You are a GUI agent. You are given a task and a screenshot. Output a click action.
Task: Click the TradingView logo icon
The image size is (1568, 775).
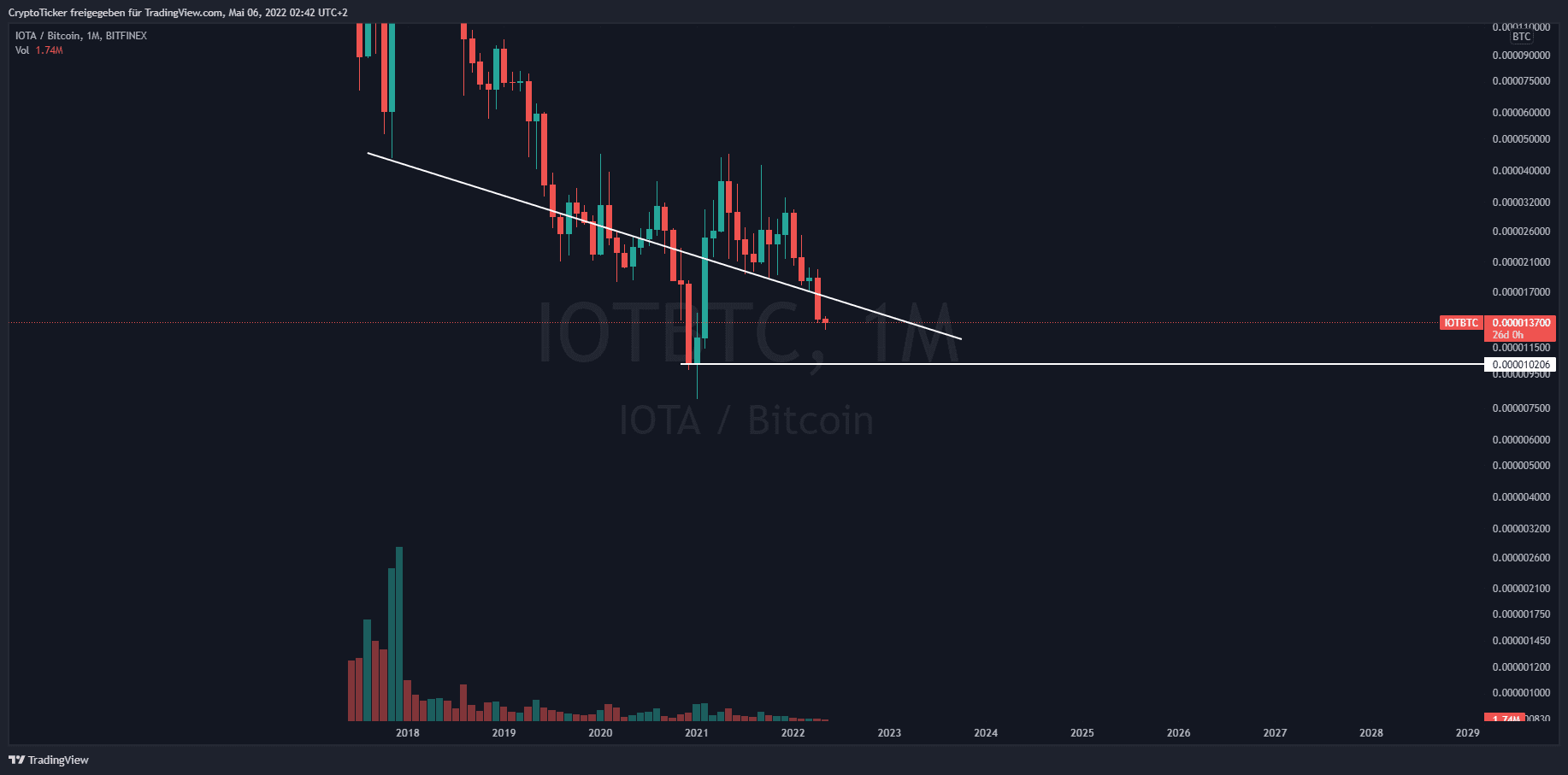pos(16,760)
